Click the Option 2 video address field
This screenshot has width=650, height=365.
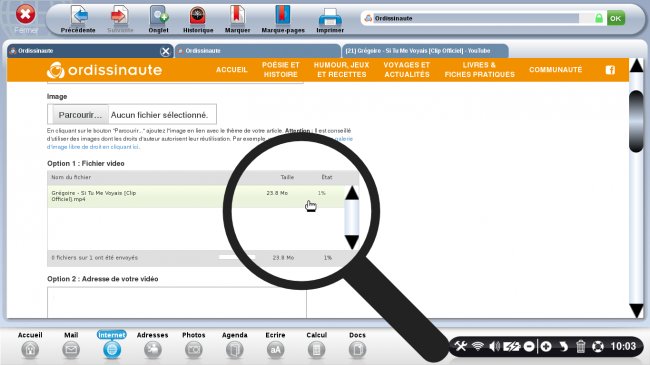point(177,302)
